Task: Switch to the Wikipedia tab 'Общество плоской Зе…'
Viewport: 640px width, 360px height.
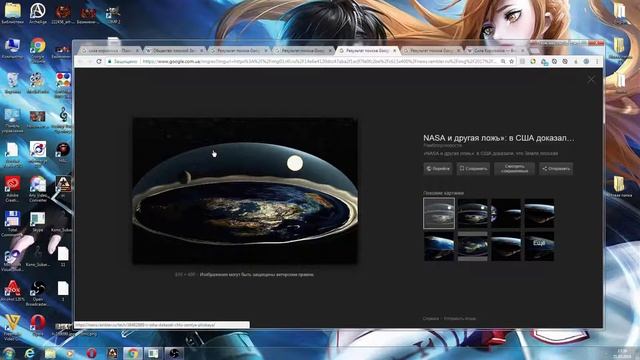Action: pos(174,50)
